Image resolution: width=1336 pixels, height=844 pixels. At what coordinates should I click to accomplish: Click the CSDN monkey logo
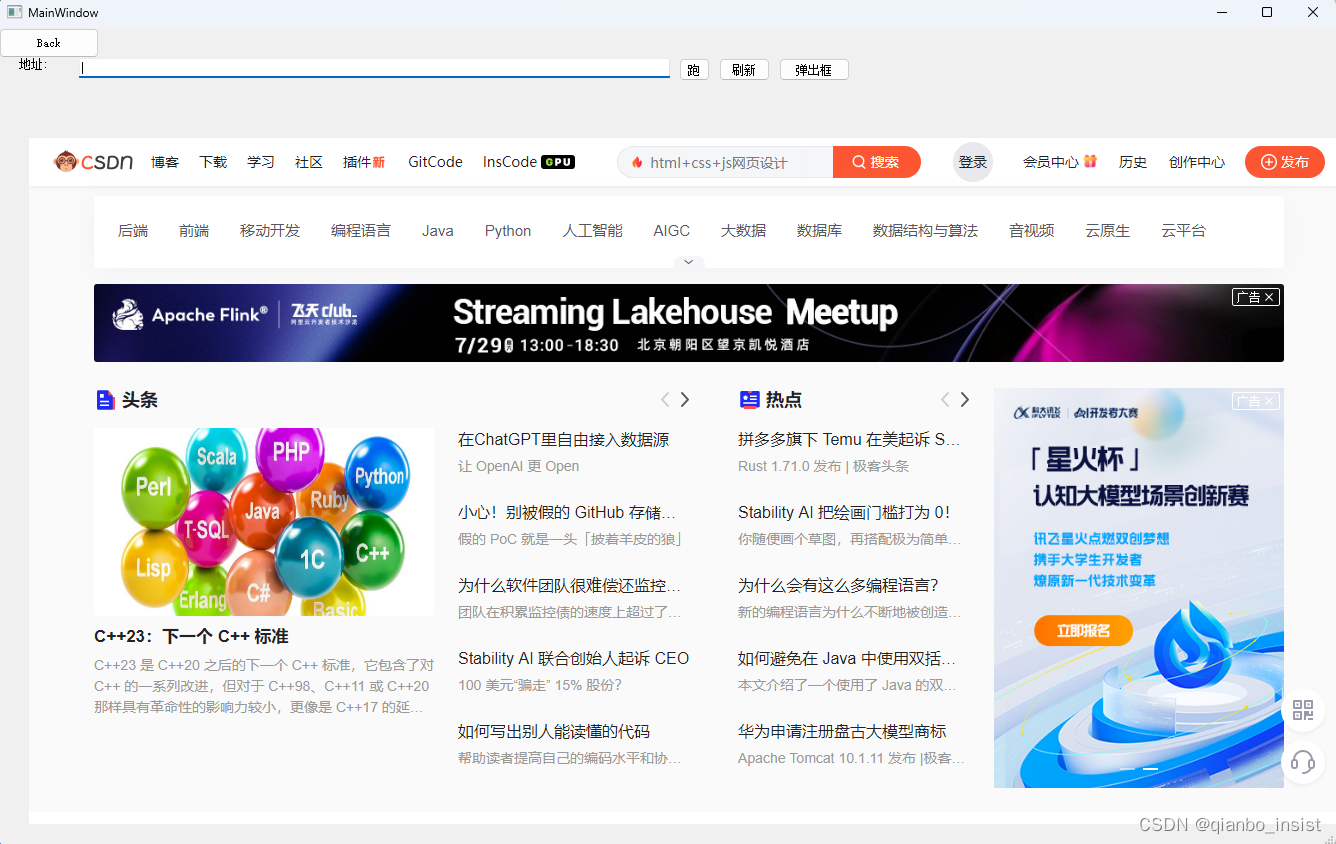[94, 162]
